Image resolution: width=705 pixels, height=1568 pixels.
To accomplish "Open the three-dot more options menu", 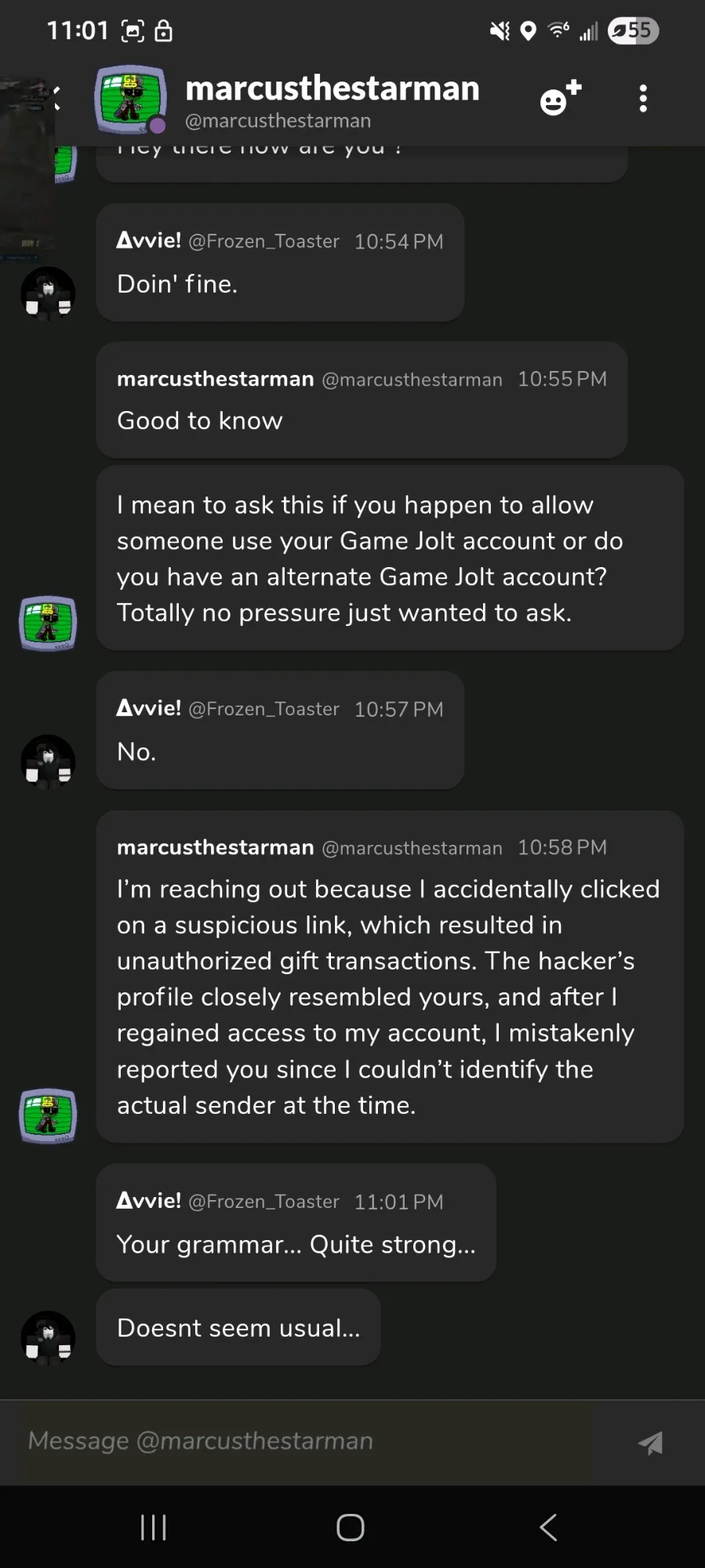I will pyautogui.click(x=643, y=99).
